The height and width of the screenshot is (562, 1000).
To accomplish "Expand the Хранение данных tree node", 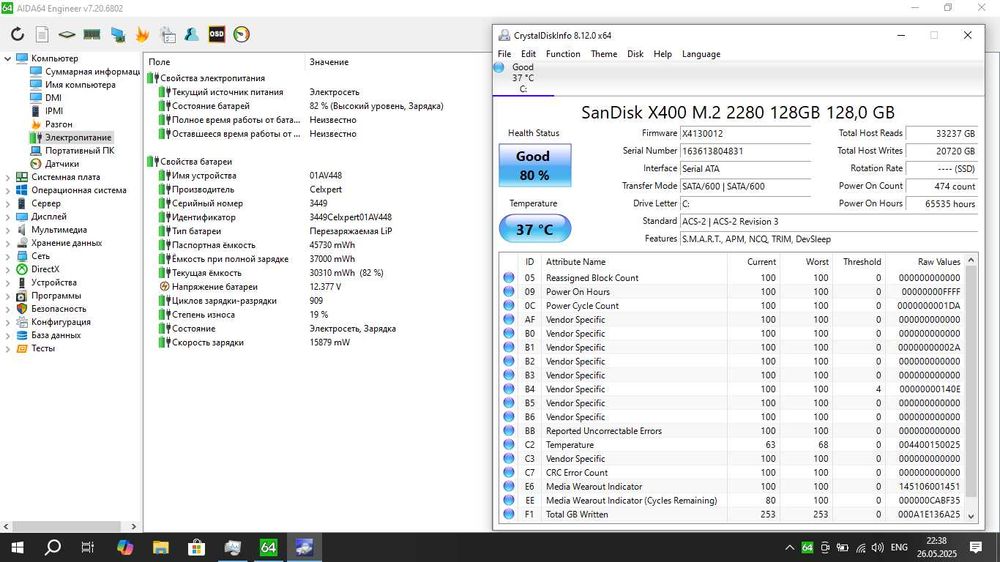I will pyautogui.click(x=8, y=243).
